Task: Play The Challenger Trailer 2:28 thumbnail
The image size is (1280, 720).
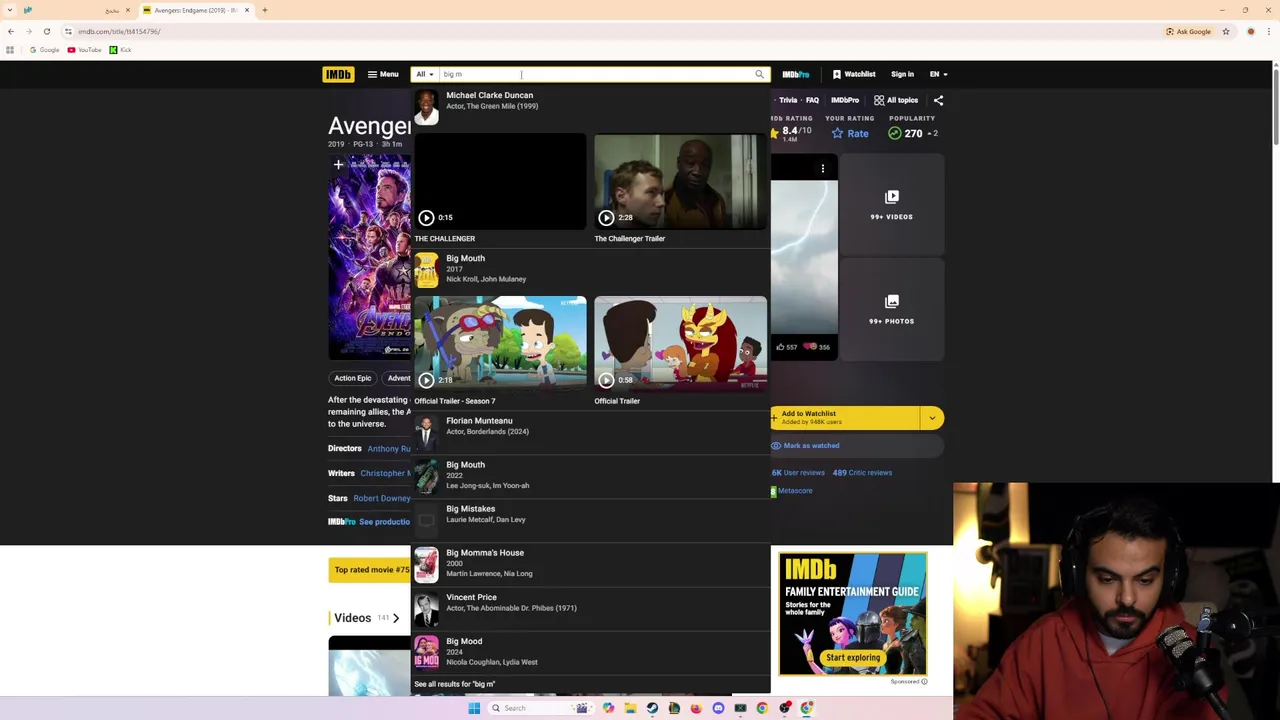Action: click(680, 181)
